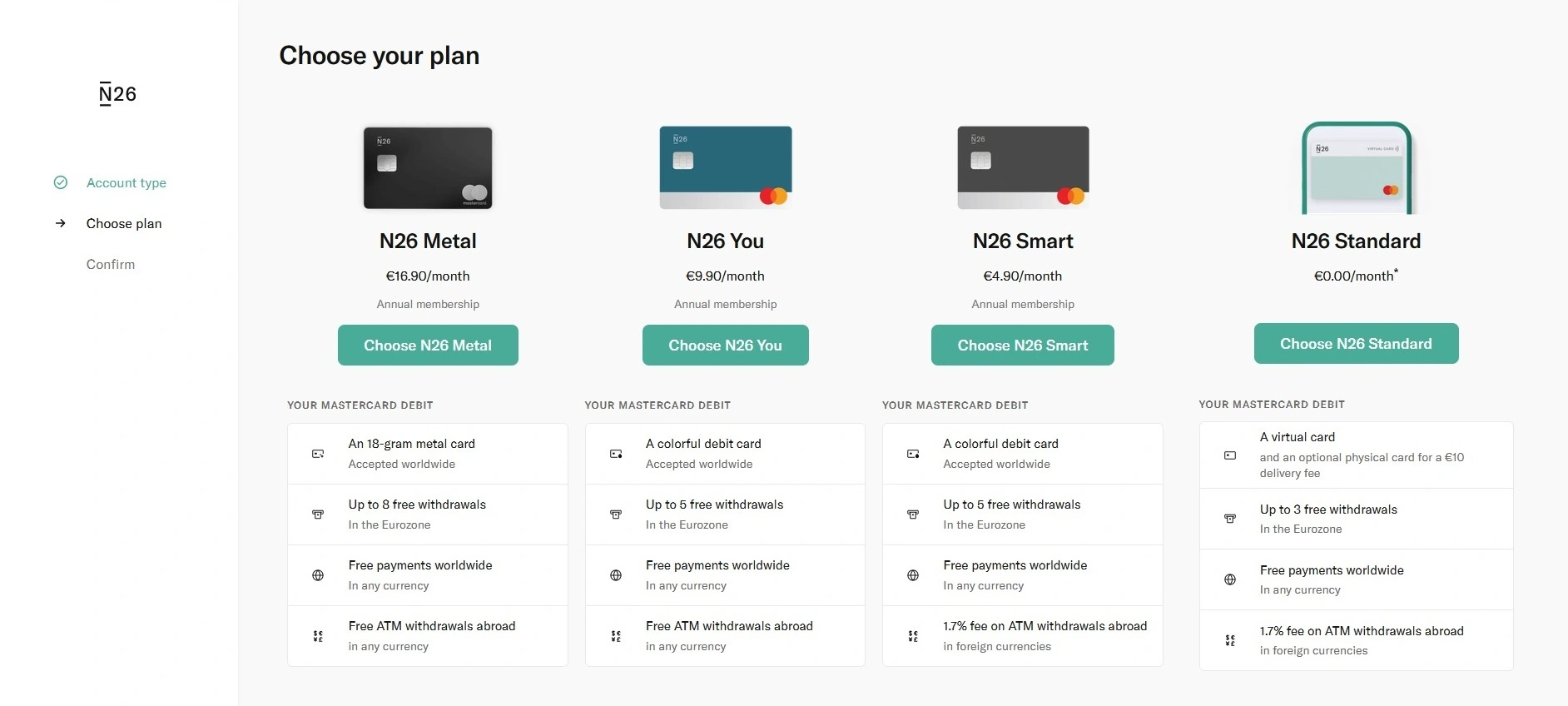Select the Choose plan step

[124, 224]
